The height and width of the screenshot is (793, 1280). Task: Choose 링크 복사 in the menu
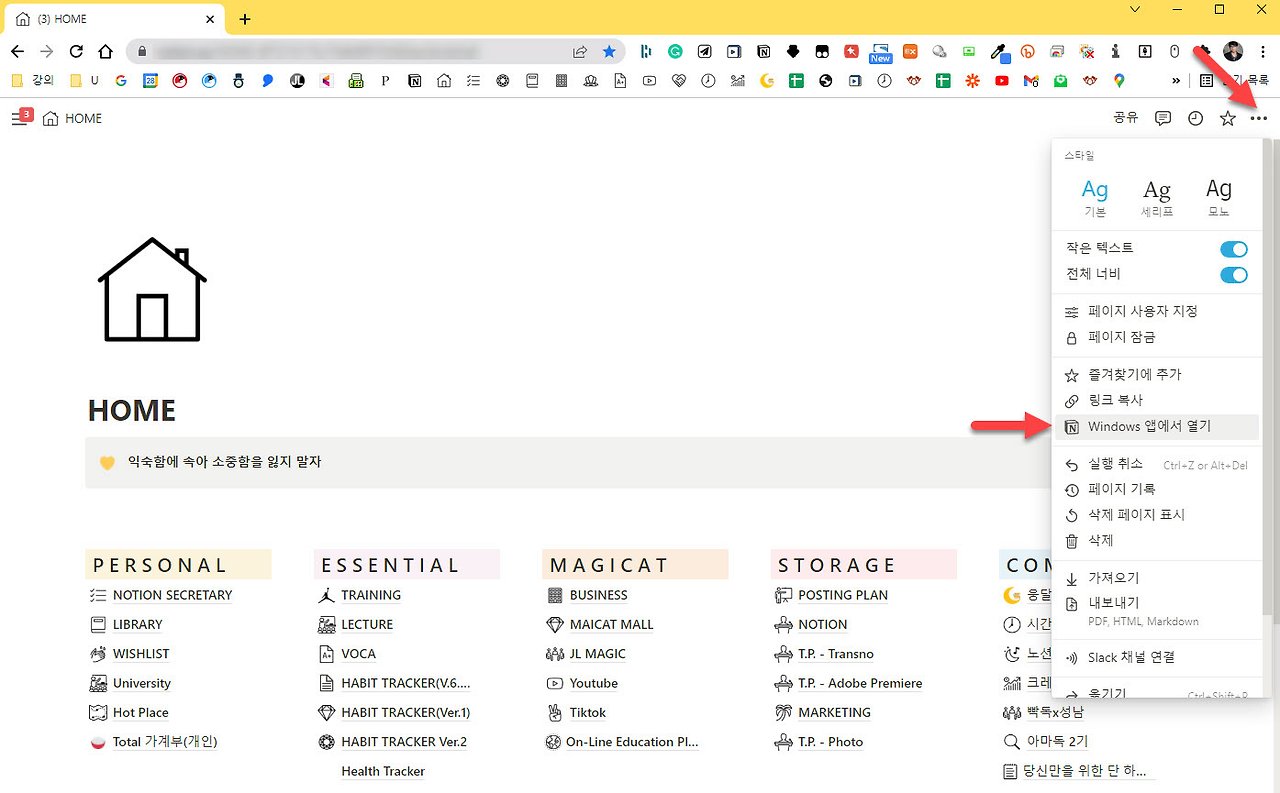pos(1156,400)
